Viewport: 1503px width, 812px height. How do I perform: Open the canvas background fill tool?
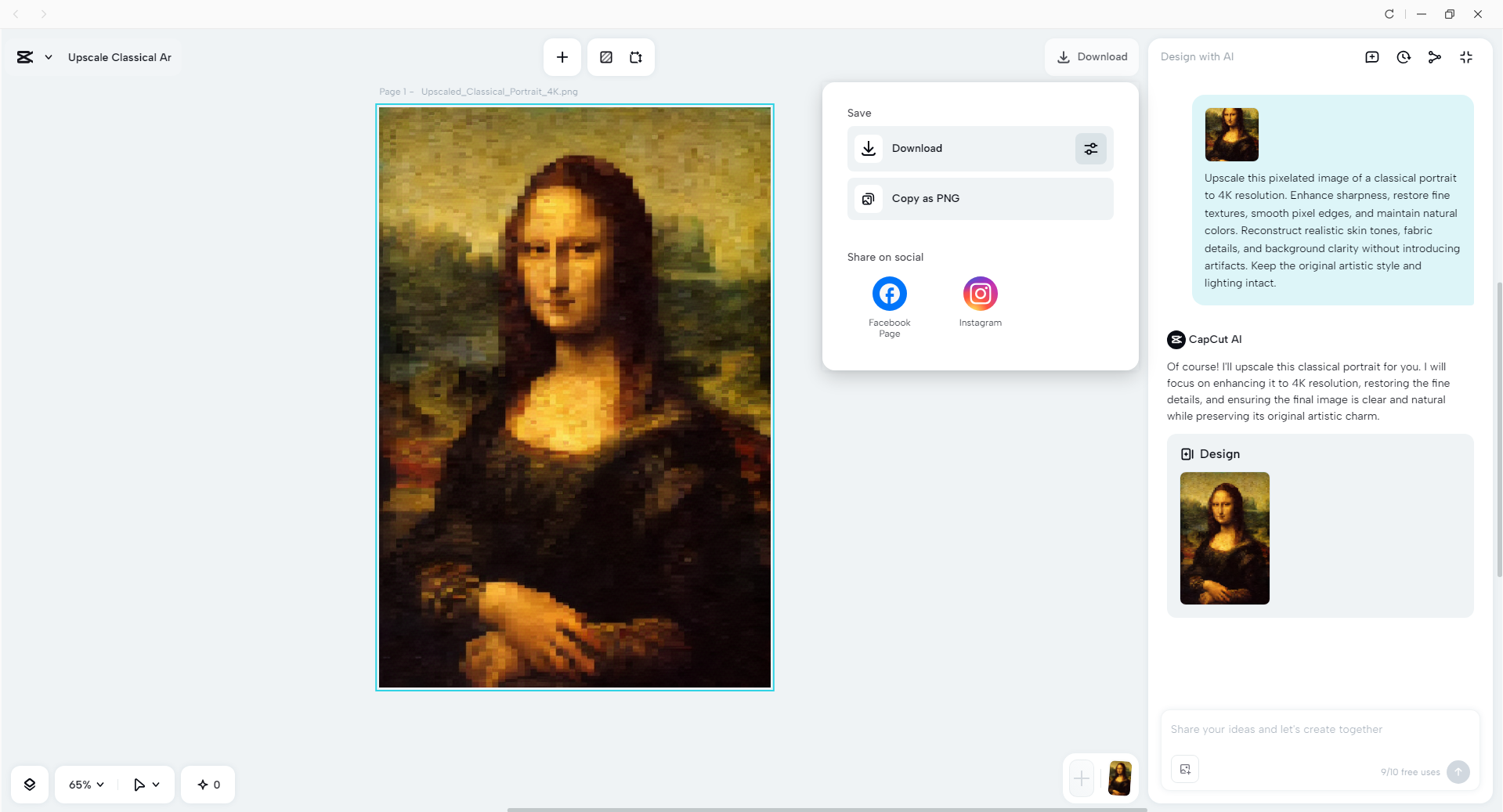coord(605,57)
